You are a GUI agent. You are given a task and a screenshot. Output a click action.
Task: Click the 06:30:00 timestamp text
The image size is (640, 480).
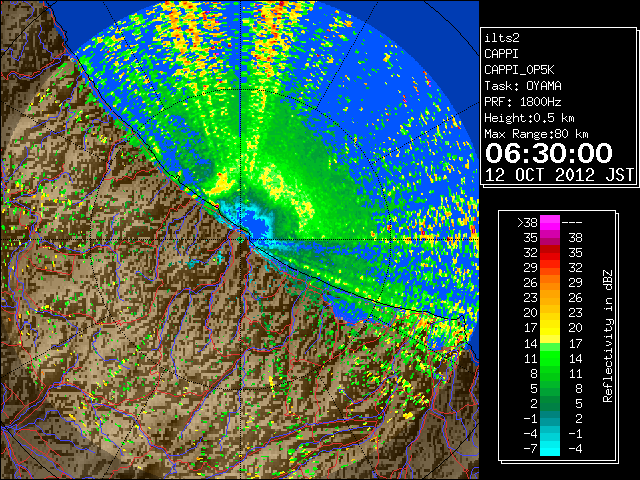(549, 153)
